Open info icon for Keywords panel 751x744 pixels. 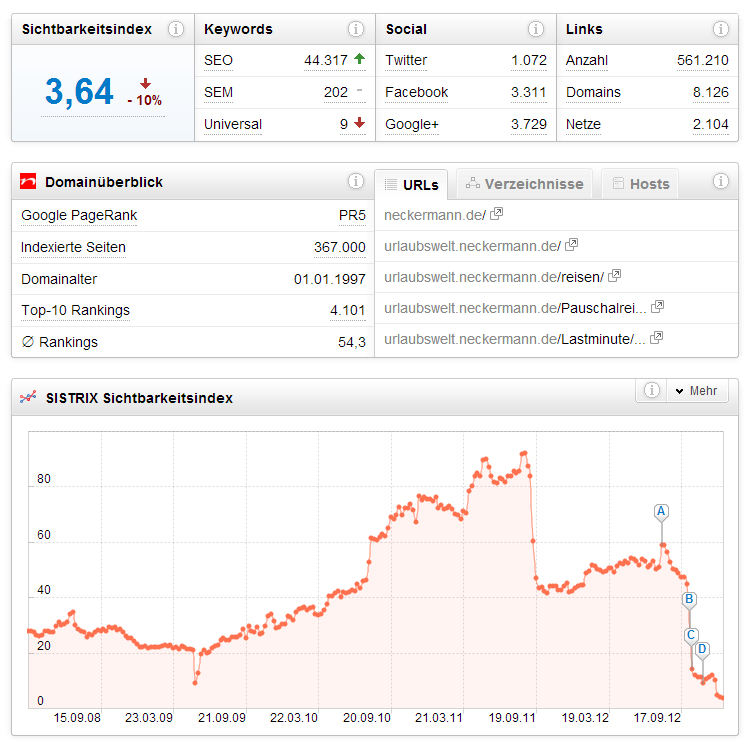click(x=356, y=29)
